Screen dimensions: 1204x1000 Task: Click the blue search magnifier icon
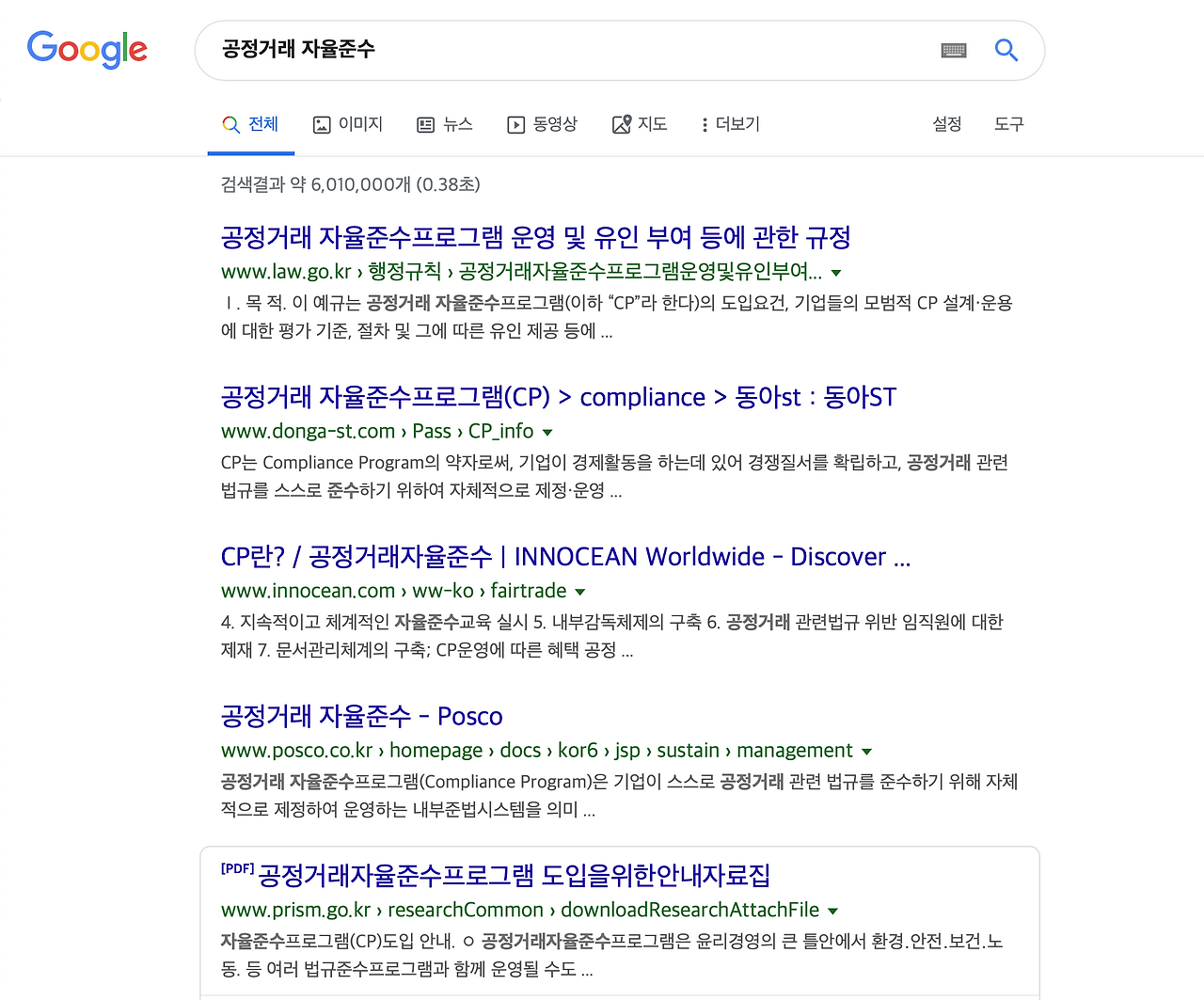coord(1006,50)
